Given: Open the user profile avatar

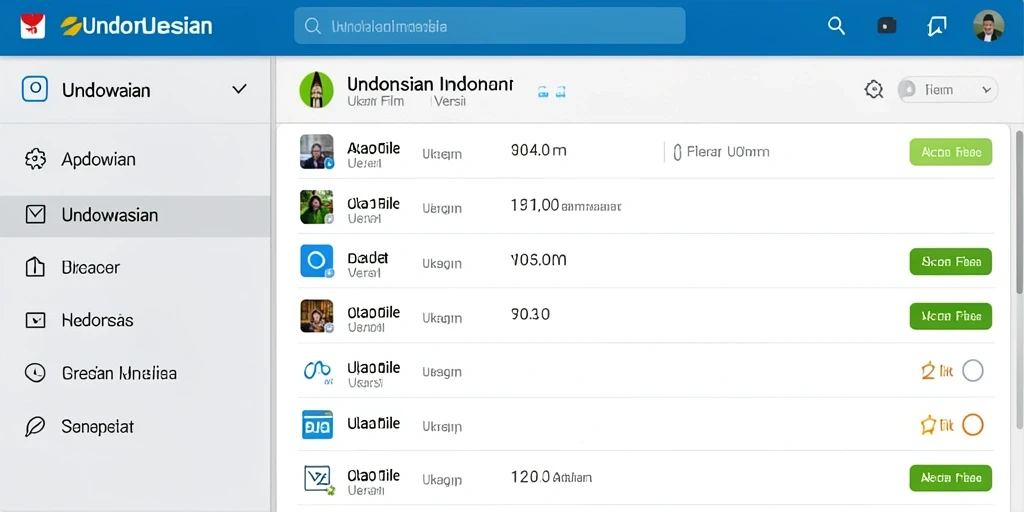Looking at the screenshot, I should 988,26.
